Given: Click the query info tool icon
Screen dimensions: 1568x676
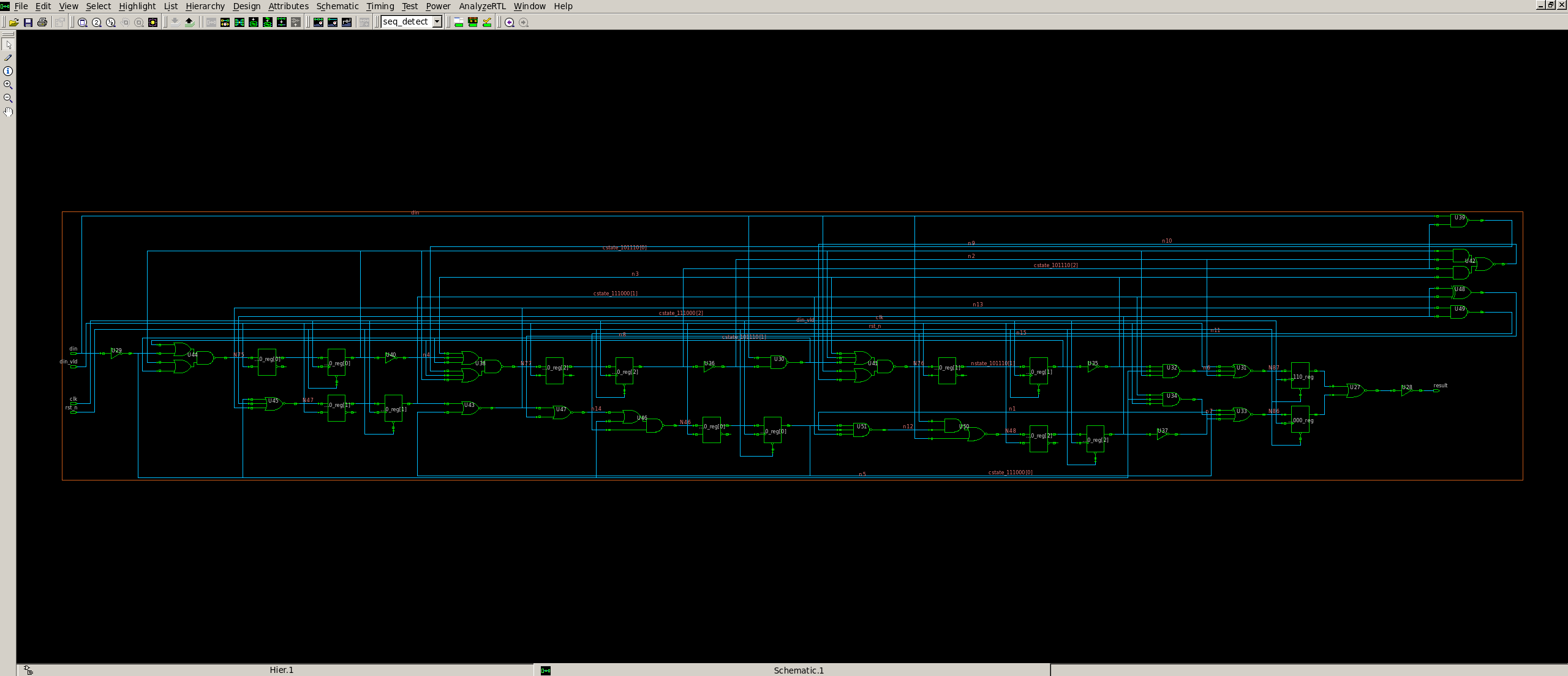Looking at the screenshot, I should pos(8,71).
